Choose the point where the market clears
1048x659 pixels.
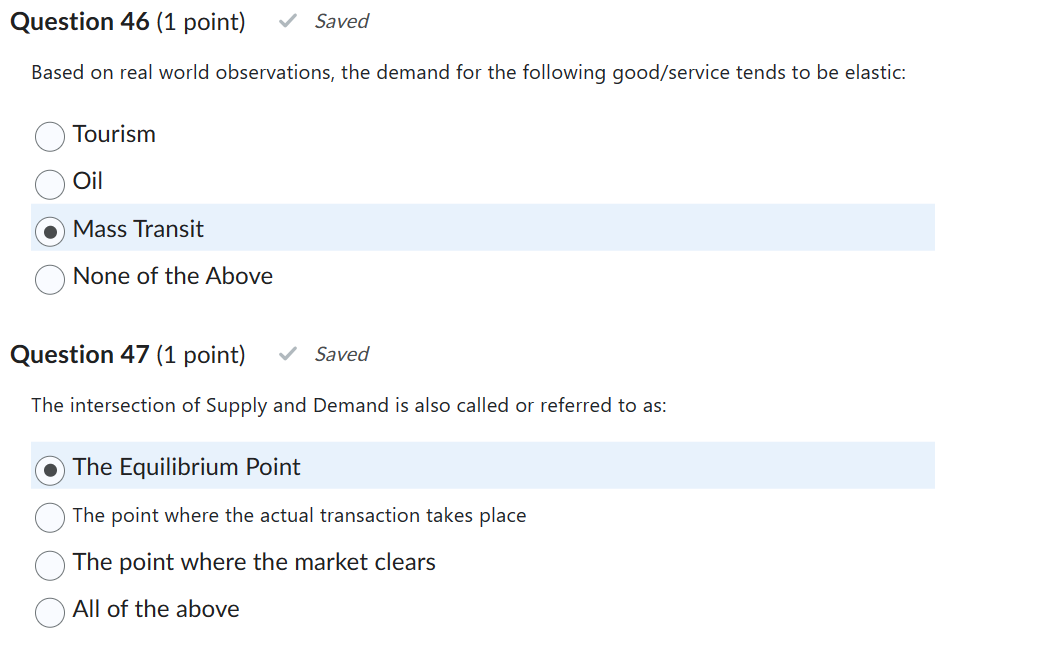(x=49, y=565)
